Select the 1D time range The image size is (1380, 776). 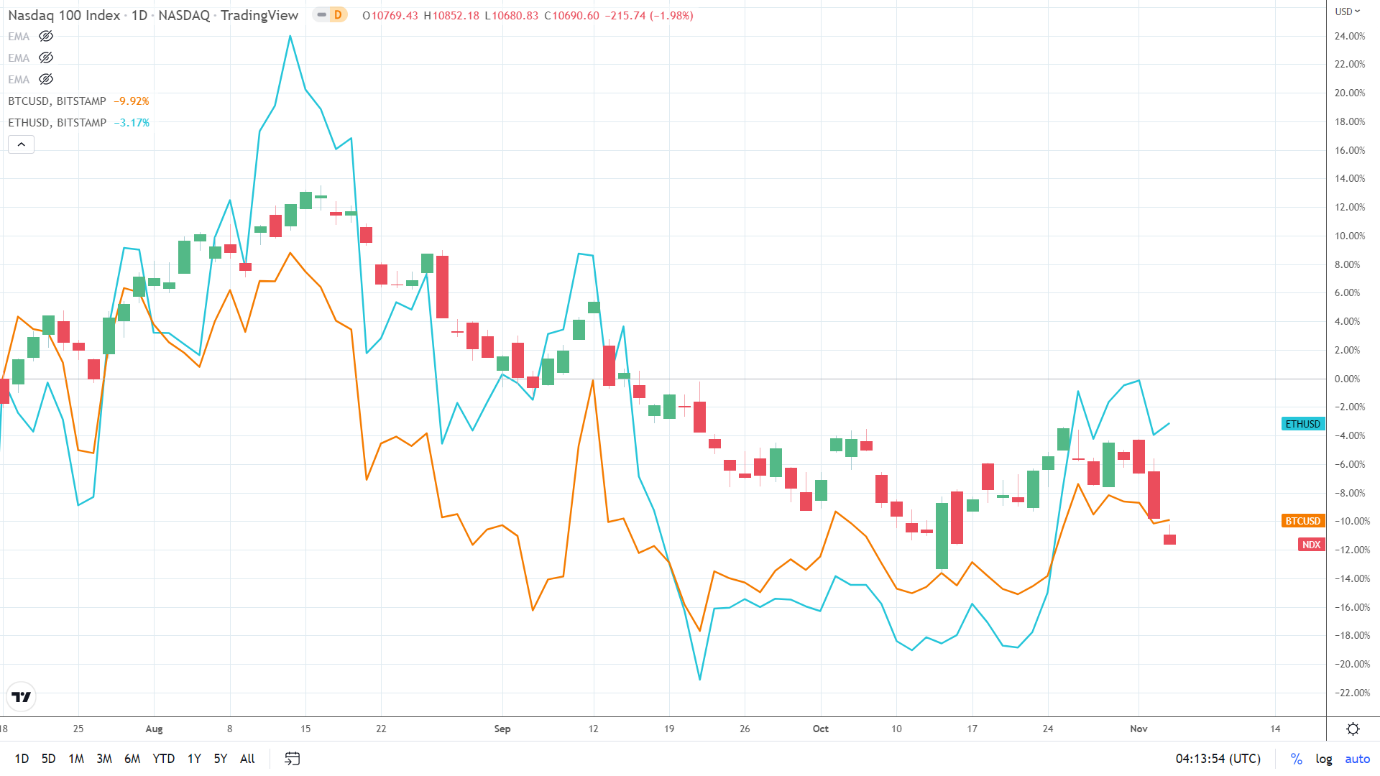pos(21,759)
